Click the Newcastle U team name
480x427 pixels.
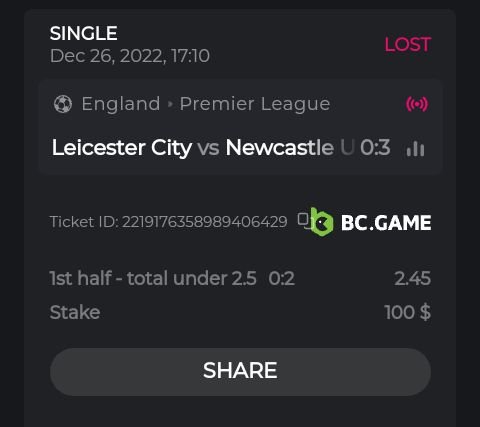coord(290,147)
